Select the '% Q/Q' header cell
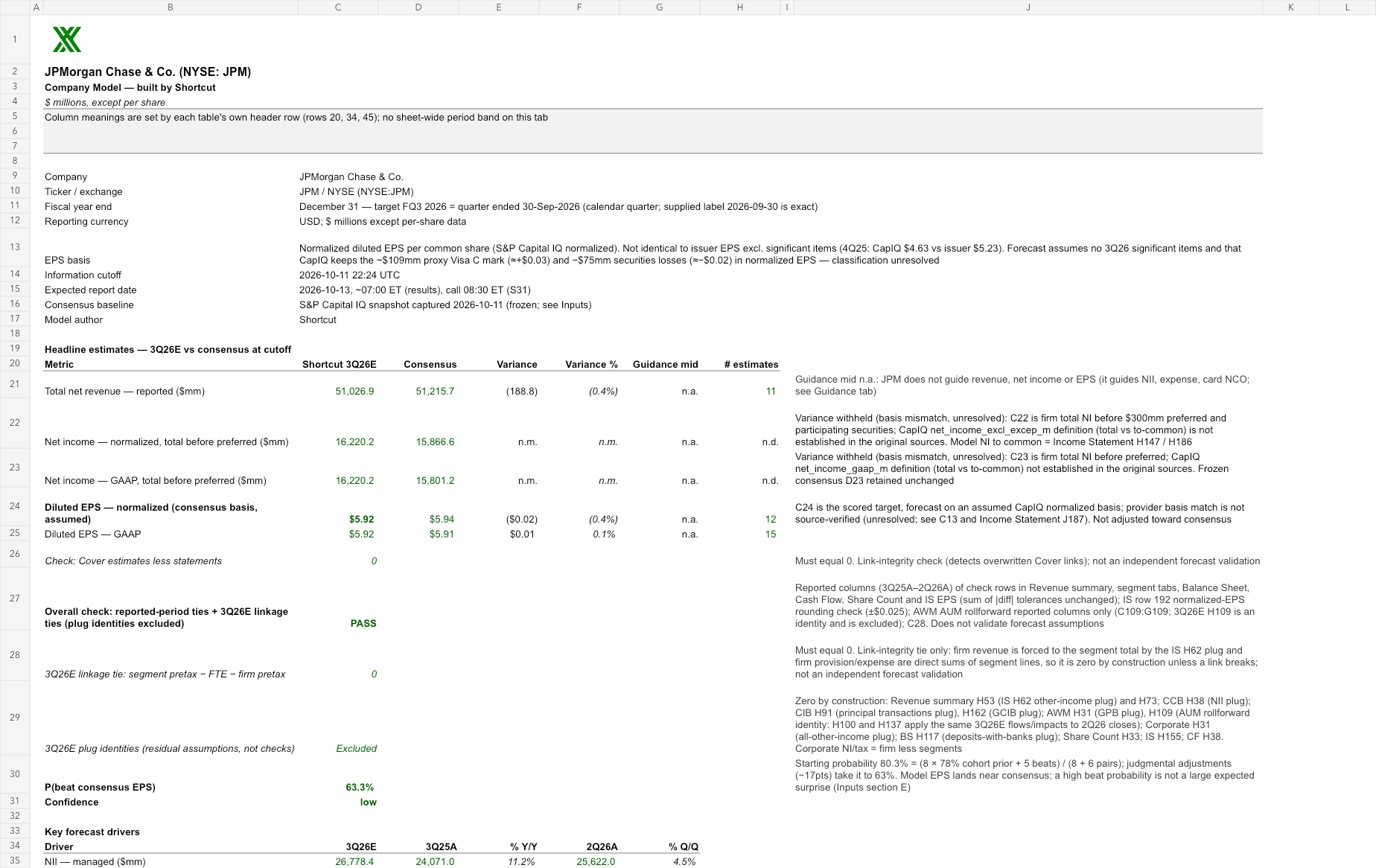Screen dimensions: 1376x868 684,847
